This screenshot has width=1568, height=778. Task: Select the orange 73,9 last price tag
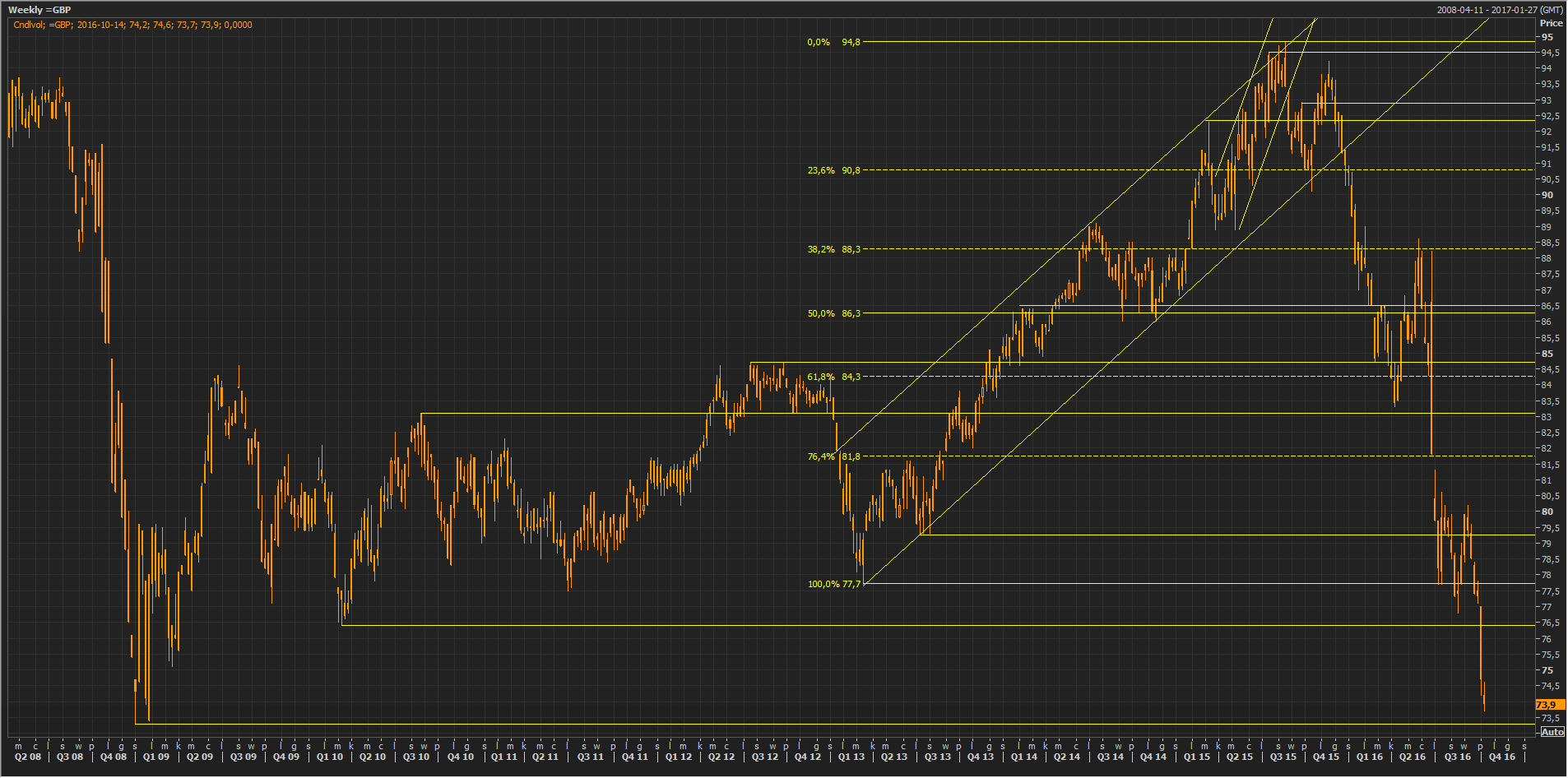click(x=1550, y=705)
